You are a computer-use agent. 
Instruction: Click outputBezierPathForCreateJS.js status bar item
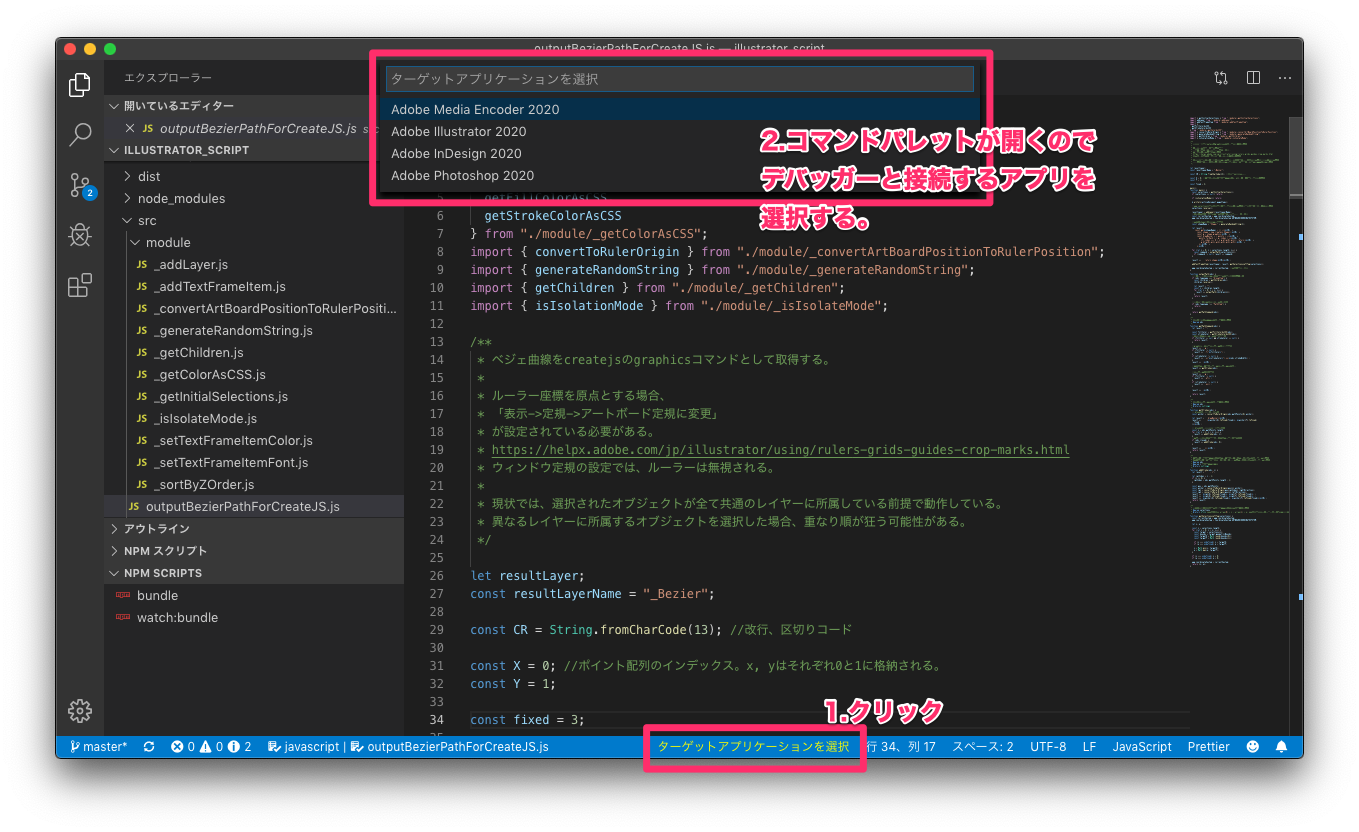[450, 747]
